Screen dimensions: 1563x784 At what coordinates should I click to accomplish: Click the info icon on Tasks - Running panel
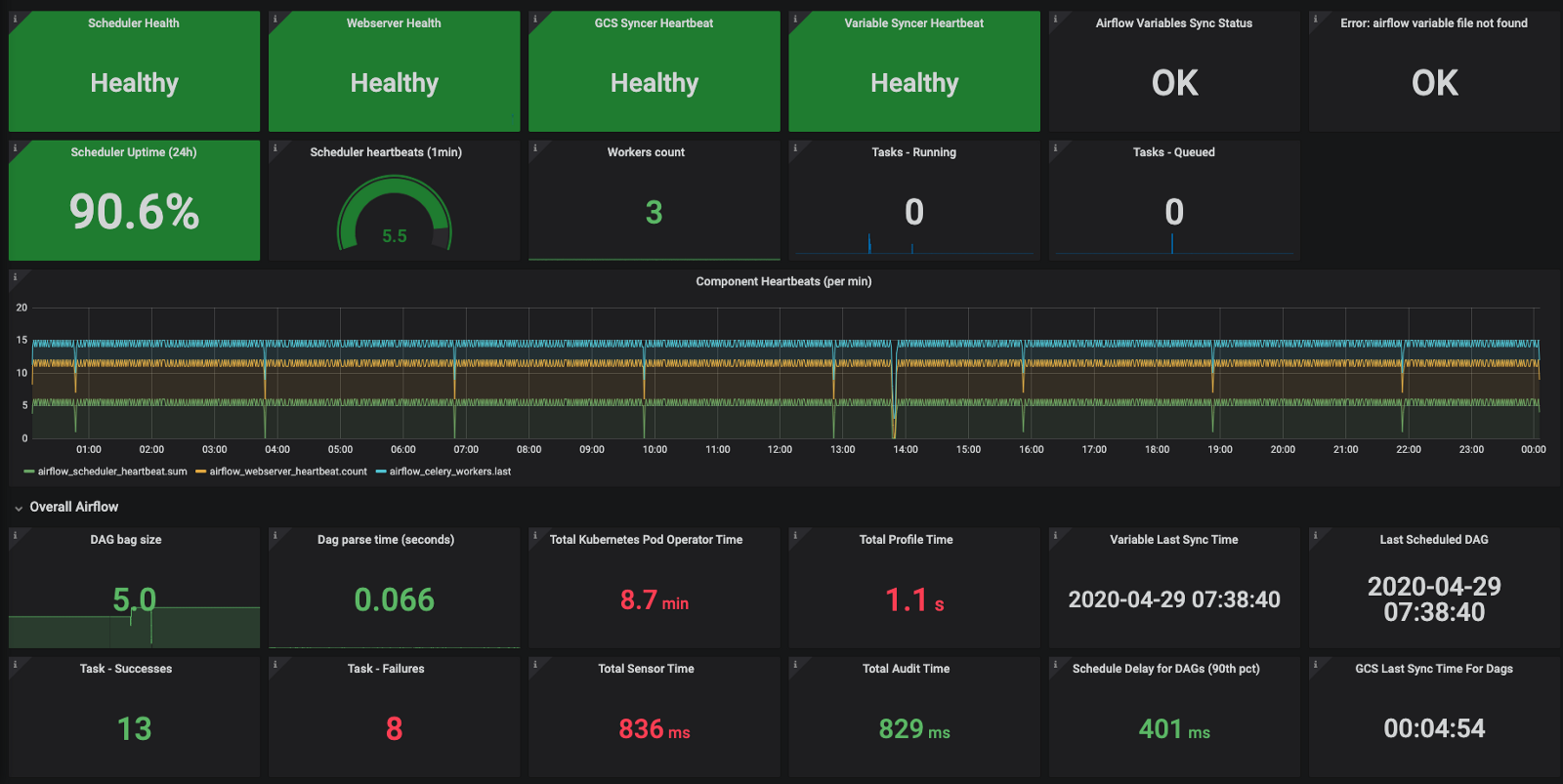pyautogui.click(x=795, y=148)
